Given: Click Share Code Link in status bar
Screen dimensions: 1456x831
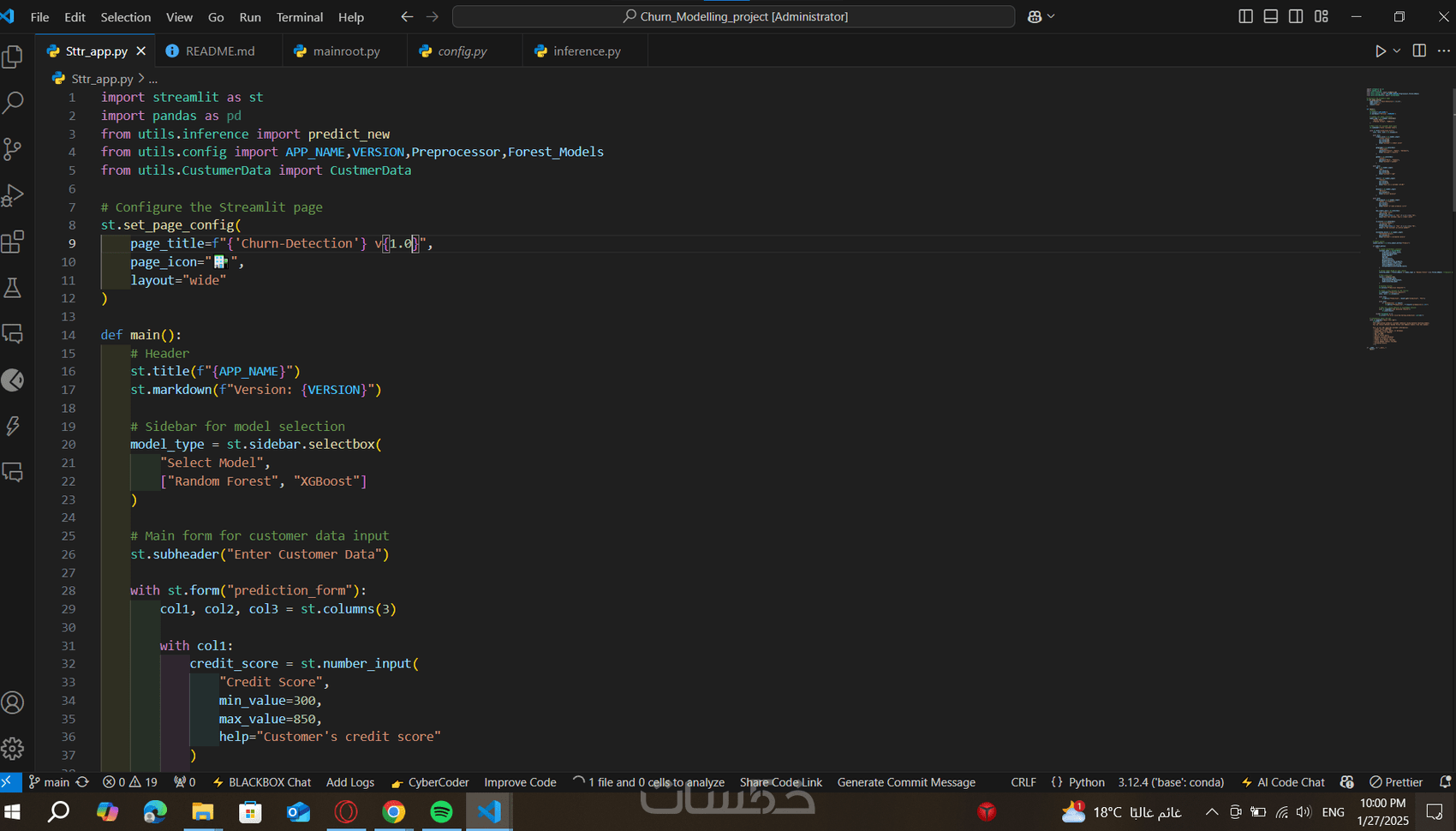Looking at the screenshot, I should click(781, 782).
